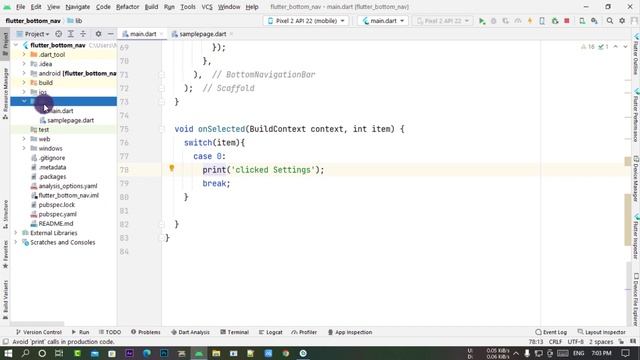Expand the .idea folder
Viewport: 640px width, 360px height.
pyautogui.click(x=24, y=64)
